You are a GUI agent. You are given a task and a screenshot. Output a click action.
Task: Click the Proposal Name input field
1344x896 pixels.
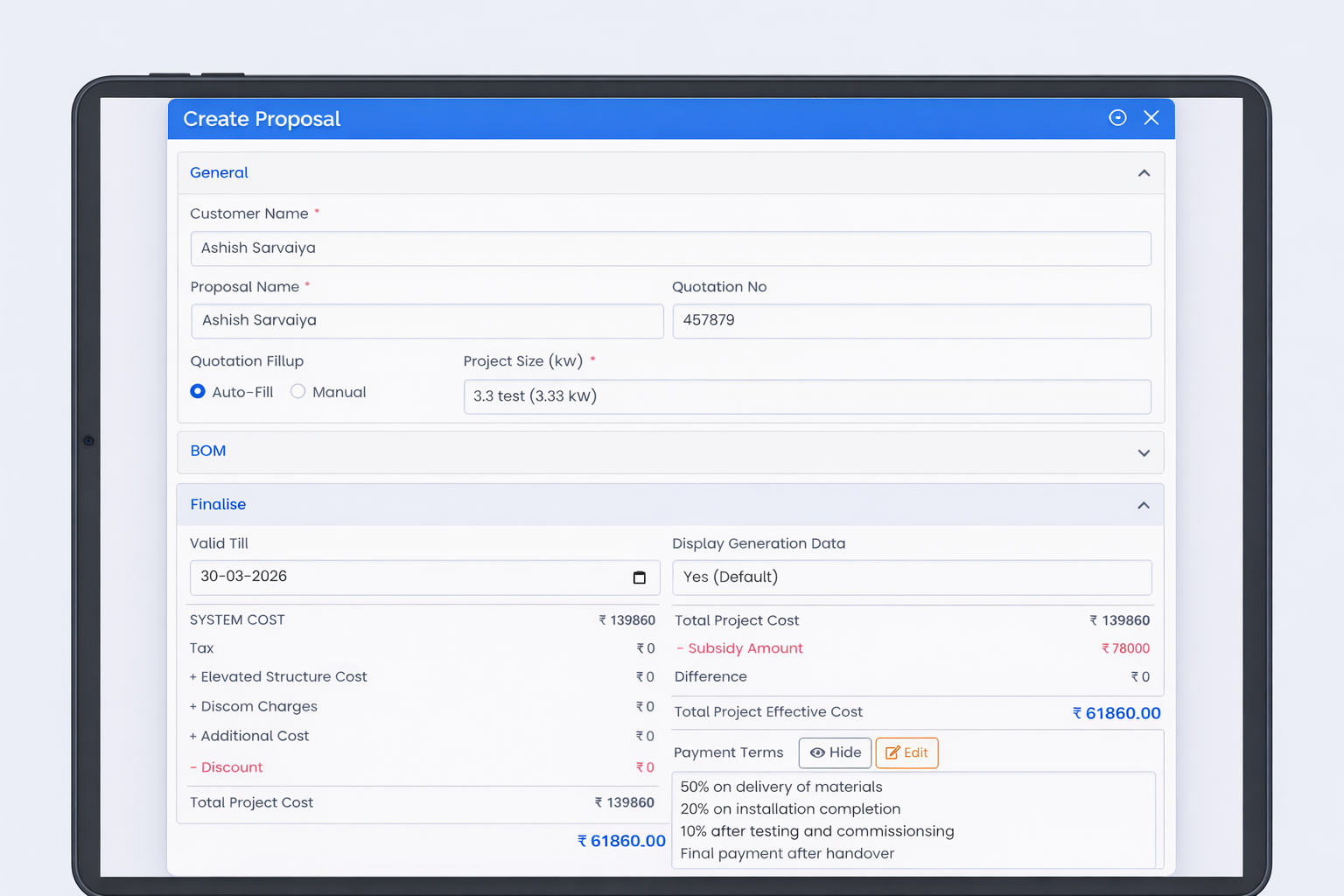(x=427, y=321)
